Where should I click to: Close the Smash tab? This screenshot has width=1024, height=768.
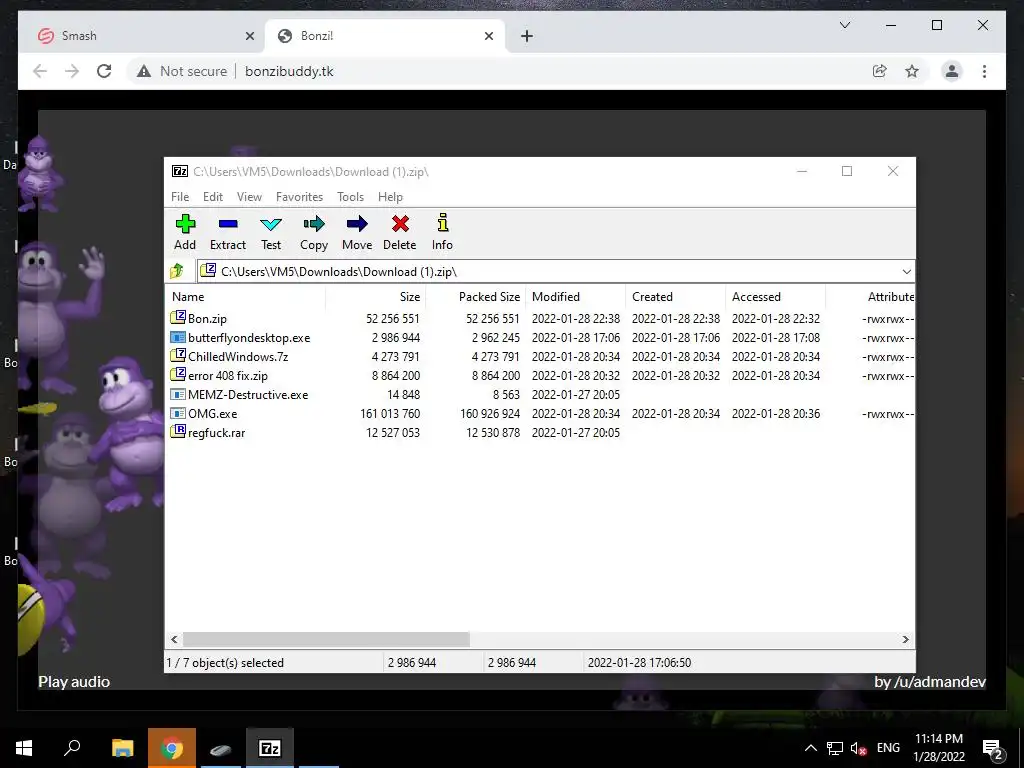coord(249,37)
